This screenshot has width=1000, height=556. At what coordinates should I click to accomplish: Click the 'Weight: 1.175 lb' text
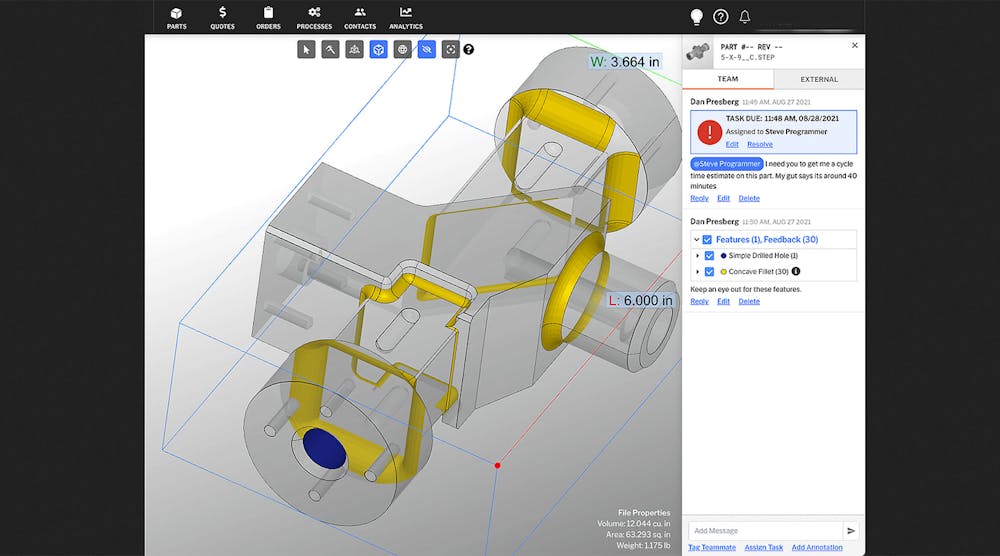[643, 545]
